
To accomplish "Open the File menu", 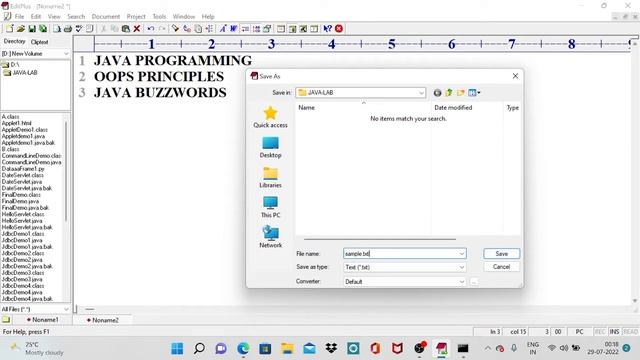I will 19,17.
